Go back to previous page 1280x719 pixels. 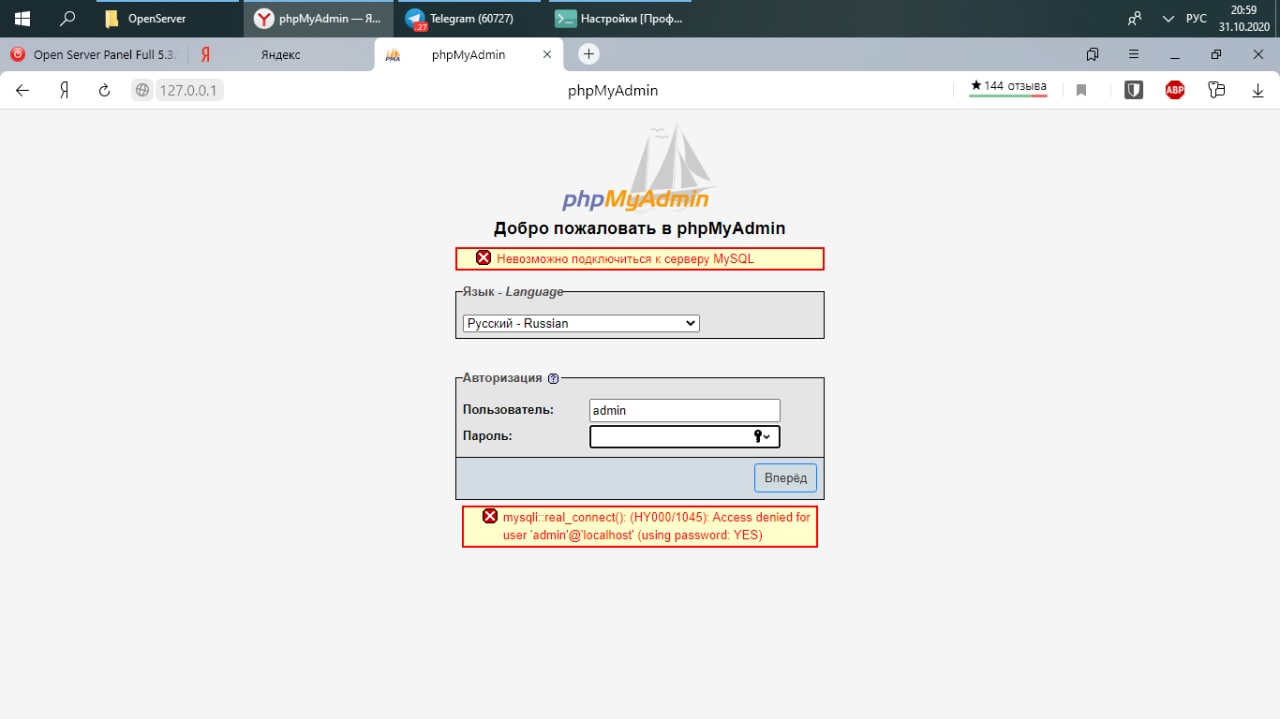point(22,90)
